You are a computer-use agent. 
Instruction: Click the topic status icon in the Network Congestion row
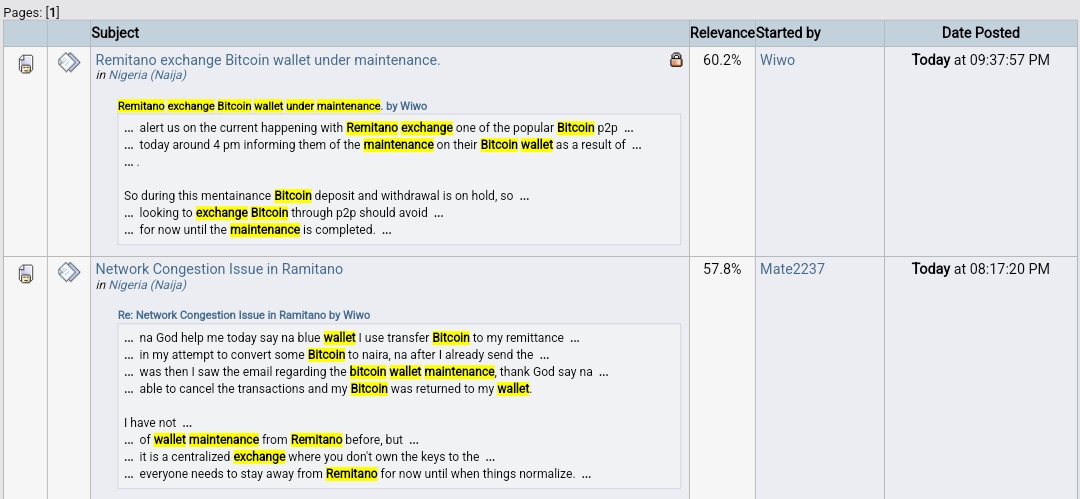(25, 274)
